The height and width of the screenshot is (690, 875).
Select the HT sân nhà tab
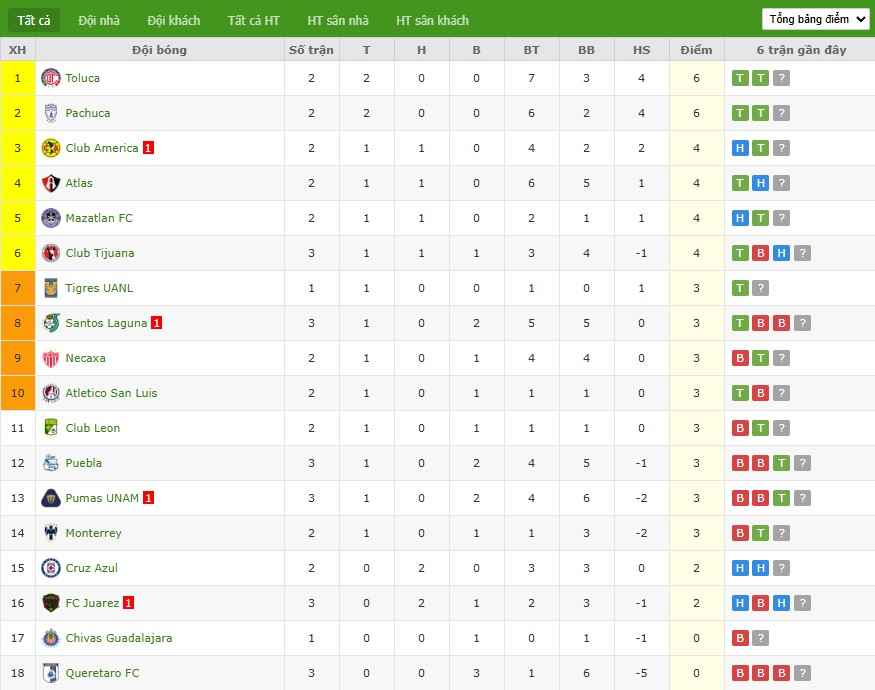[x=338, y=21]
